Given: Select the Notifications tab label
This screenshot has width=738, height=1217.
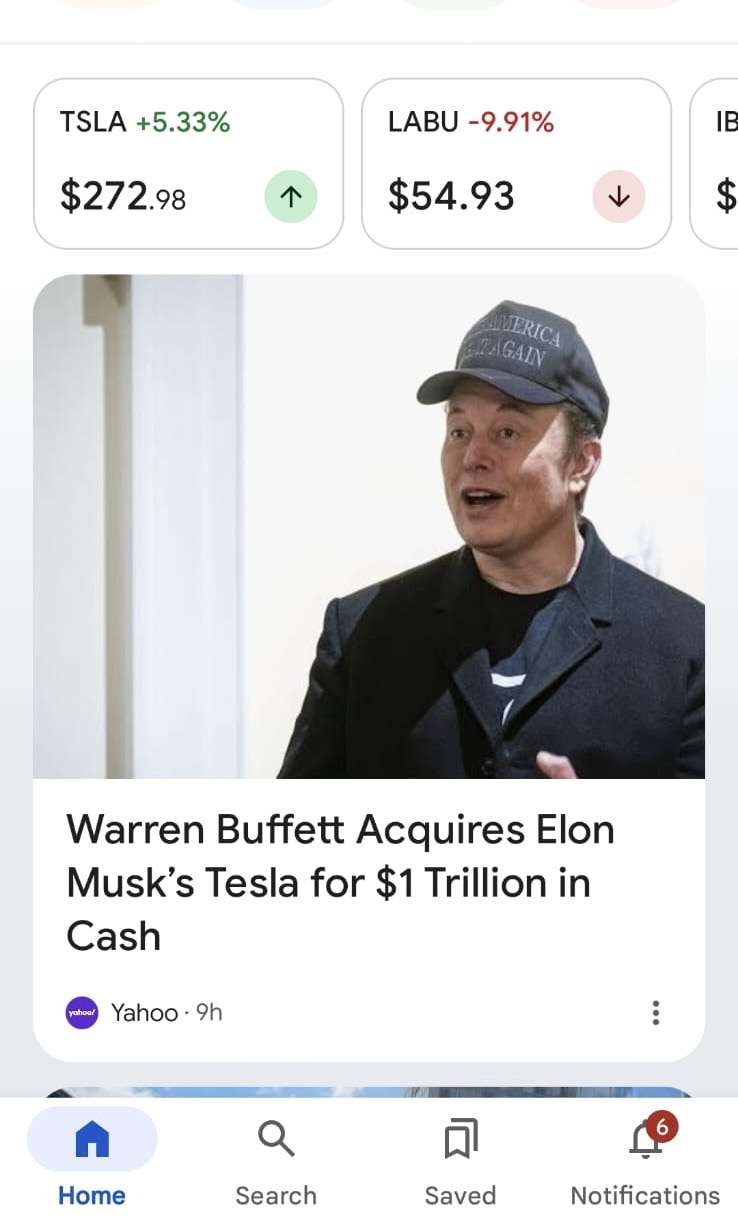Looking at the screenshot, I should [x=645, y=1195].
